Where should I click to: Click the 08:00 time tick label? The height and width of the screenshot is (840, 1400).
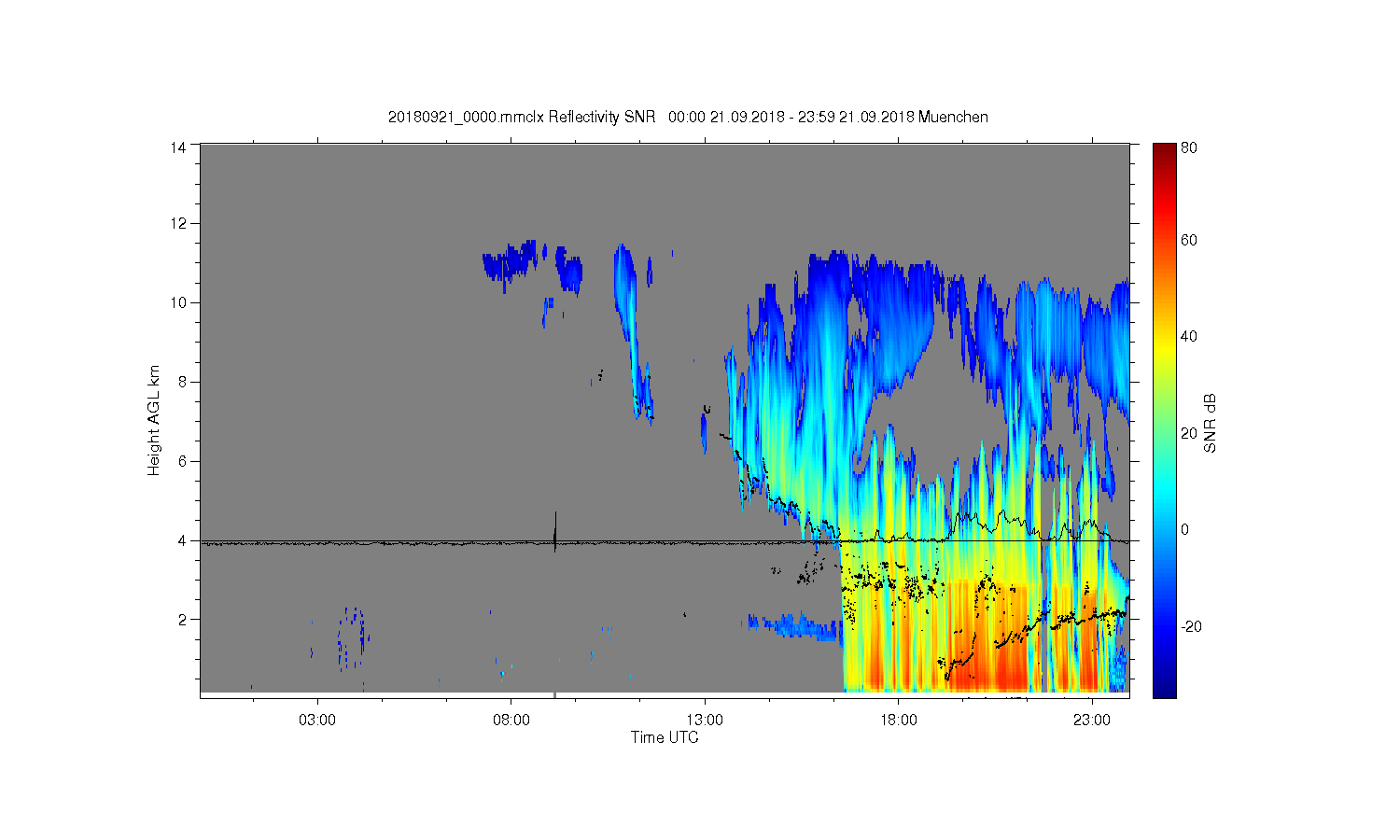(511, 721)
